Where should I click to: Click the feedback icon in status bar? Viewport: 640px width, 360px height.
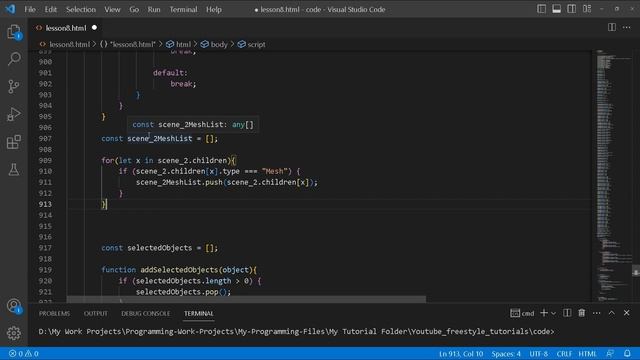610,353
